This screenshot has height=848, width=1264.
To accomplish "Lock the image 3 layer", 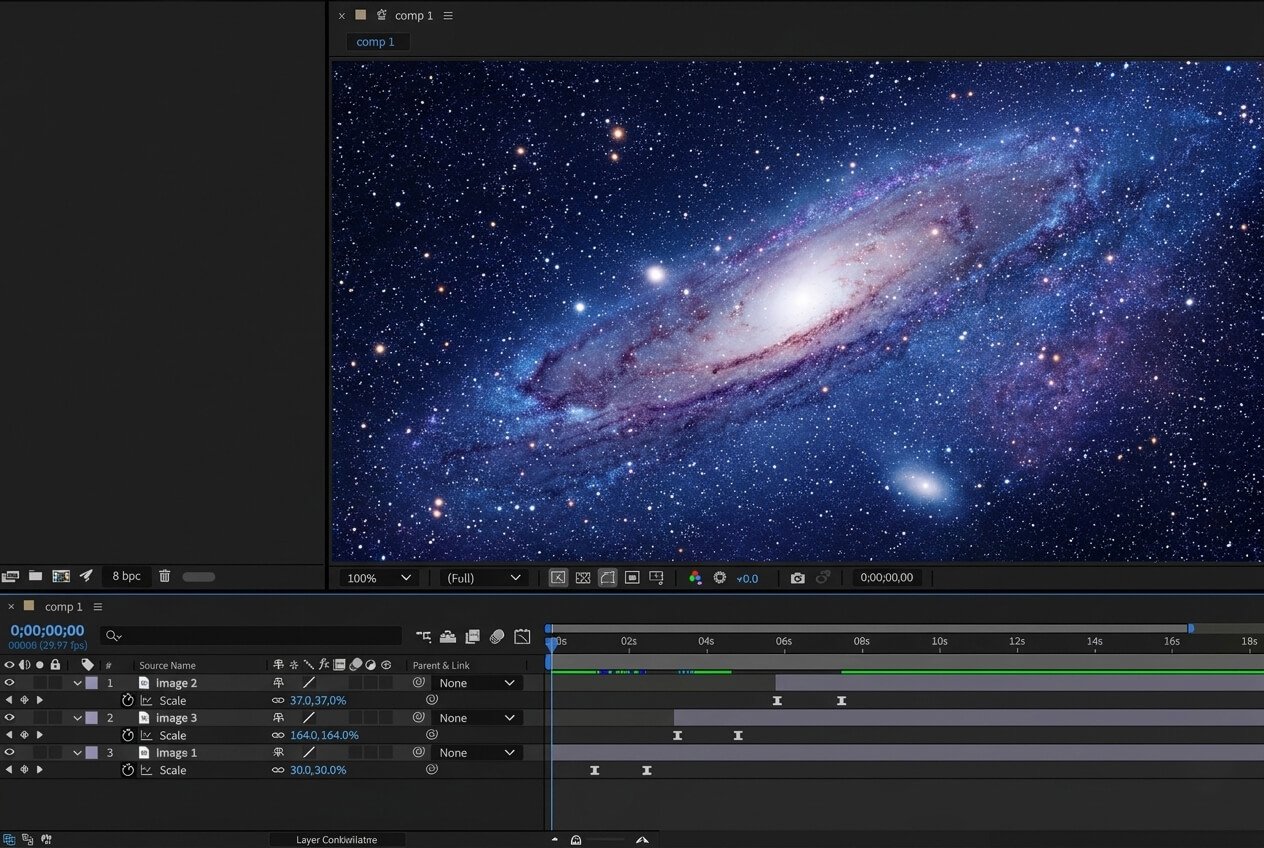I will point(55,717).
